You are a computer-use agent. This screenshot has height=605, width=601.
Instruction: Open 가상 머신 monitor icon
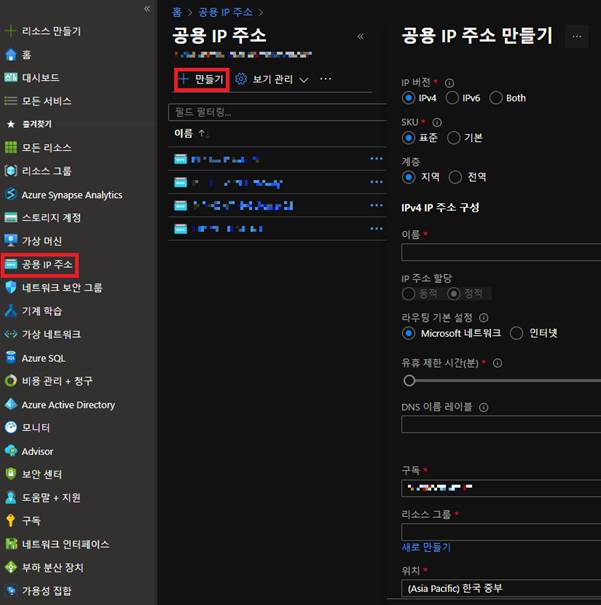coord(11,240)
